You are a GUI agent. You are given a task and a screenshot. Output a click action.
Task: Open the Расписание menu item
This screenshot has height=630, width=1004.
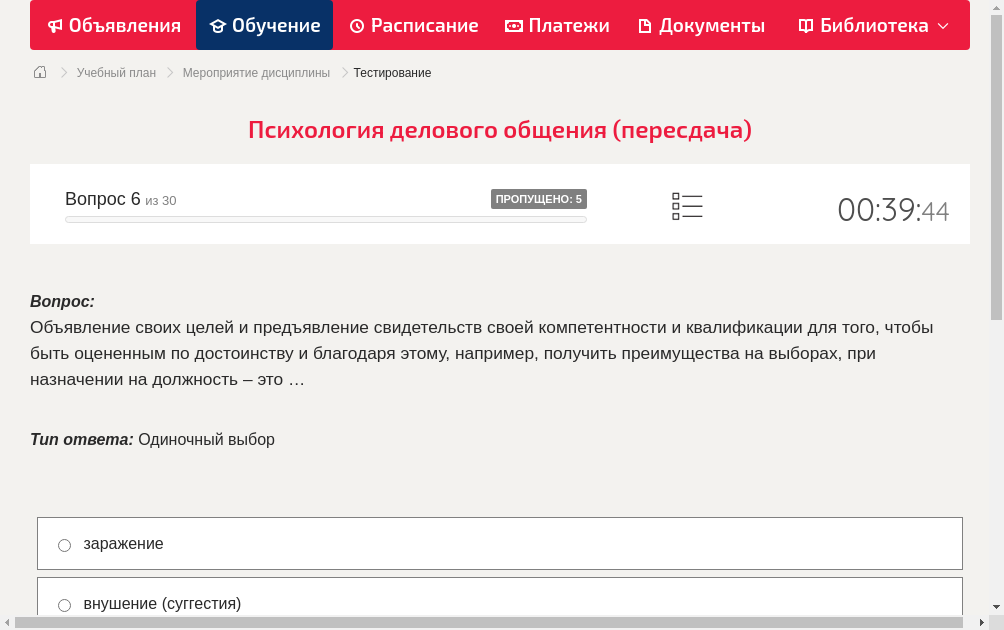point(414,25)
